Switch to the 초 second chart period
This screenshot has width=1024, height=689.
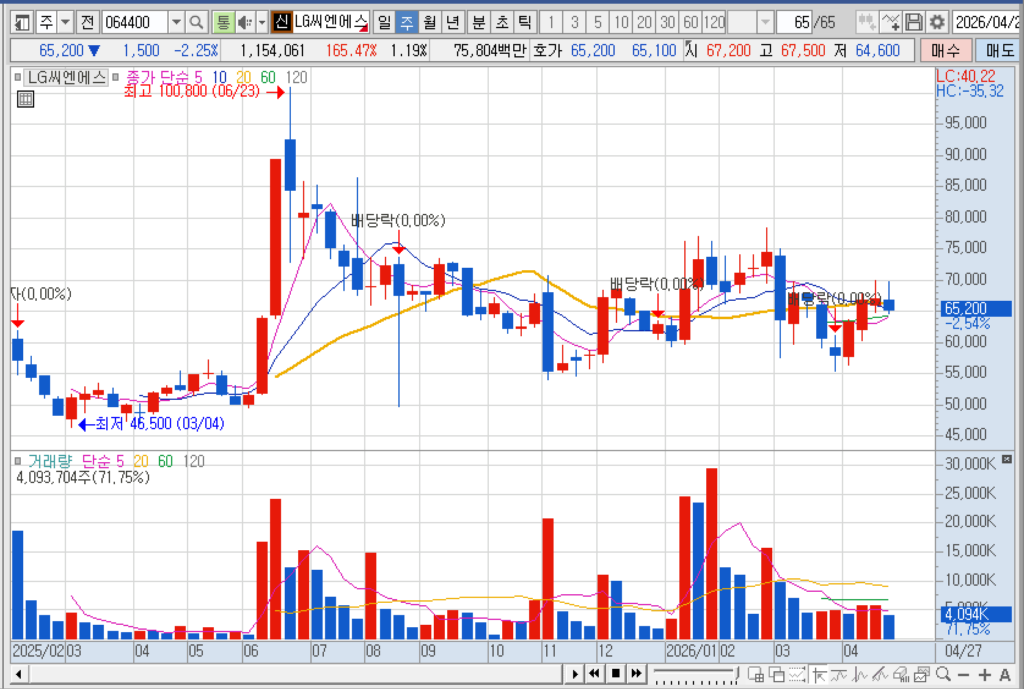pos(502,23)
